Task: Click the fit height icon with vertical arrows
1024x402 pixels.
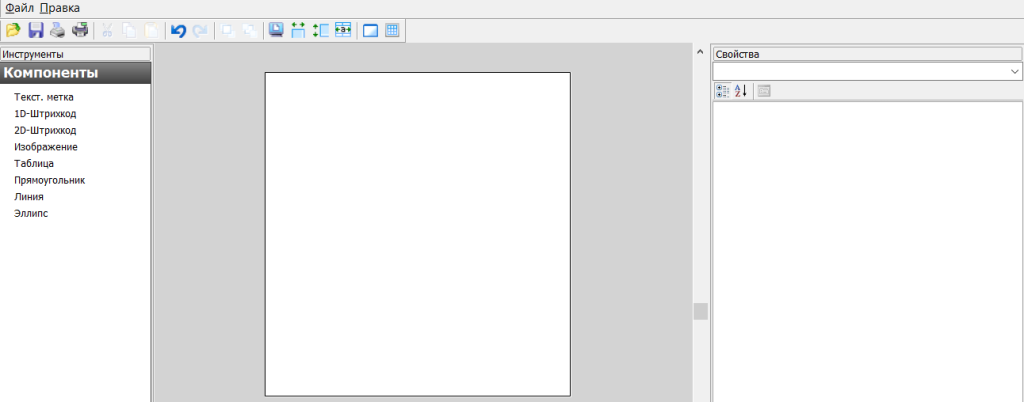Action: [321, 30]
